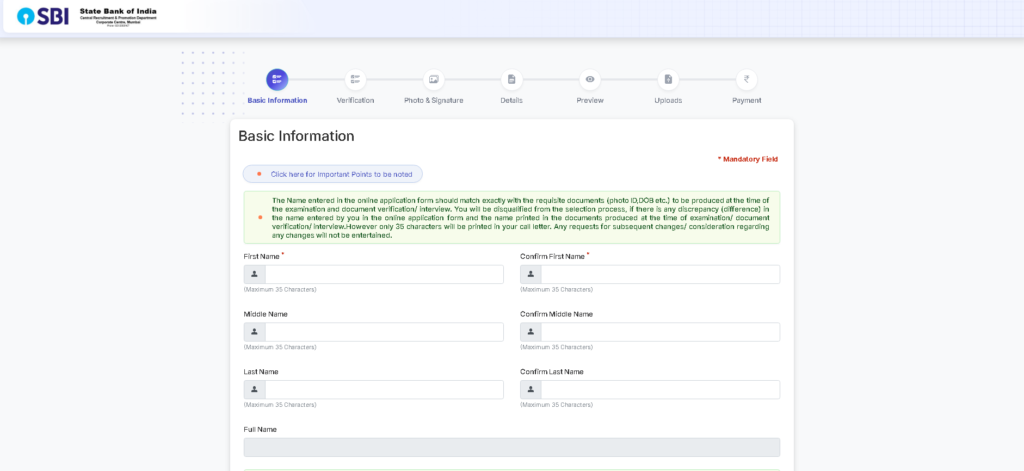Switch to the Verification label
Viewport: 1024px width, 471px height.
click(355, 101)
